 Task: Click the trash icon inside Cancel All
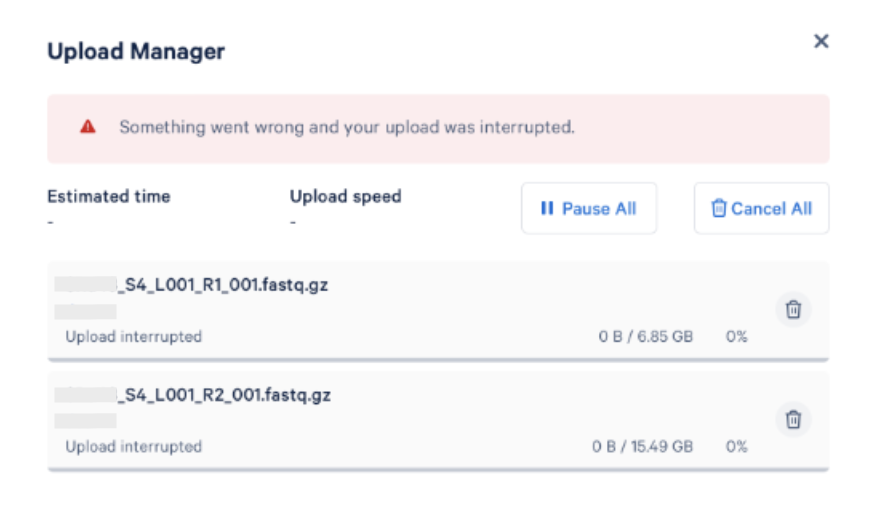pos(719,208)
